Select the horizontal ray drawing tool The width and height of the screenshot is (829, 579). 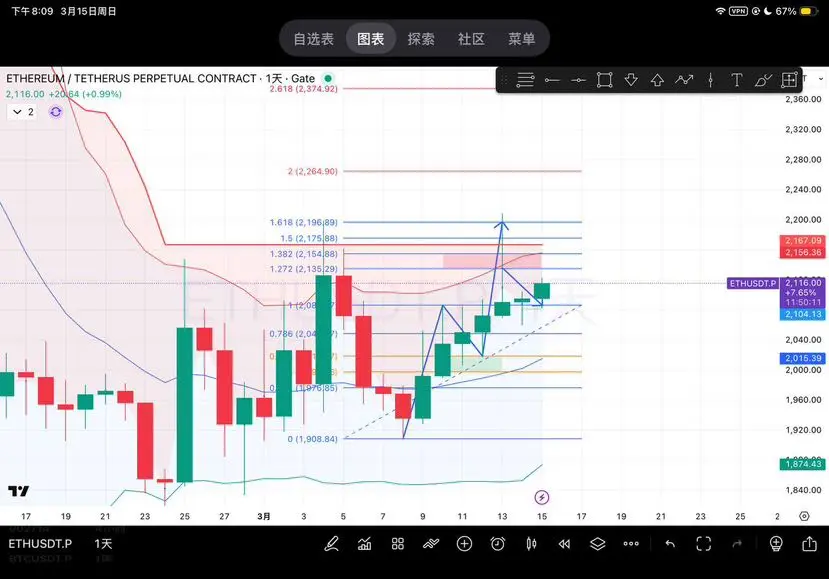click(x=578, y=80)
